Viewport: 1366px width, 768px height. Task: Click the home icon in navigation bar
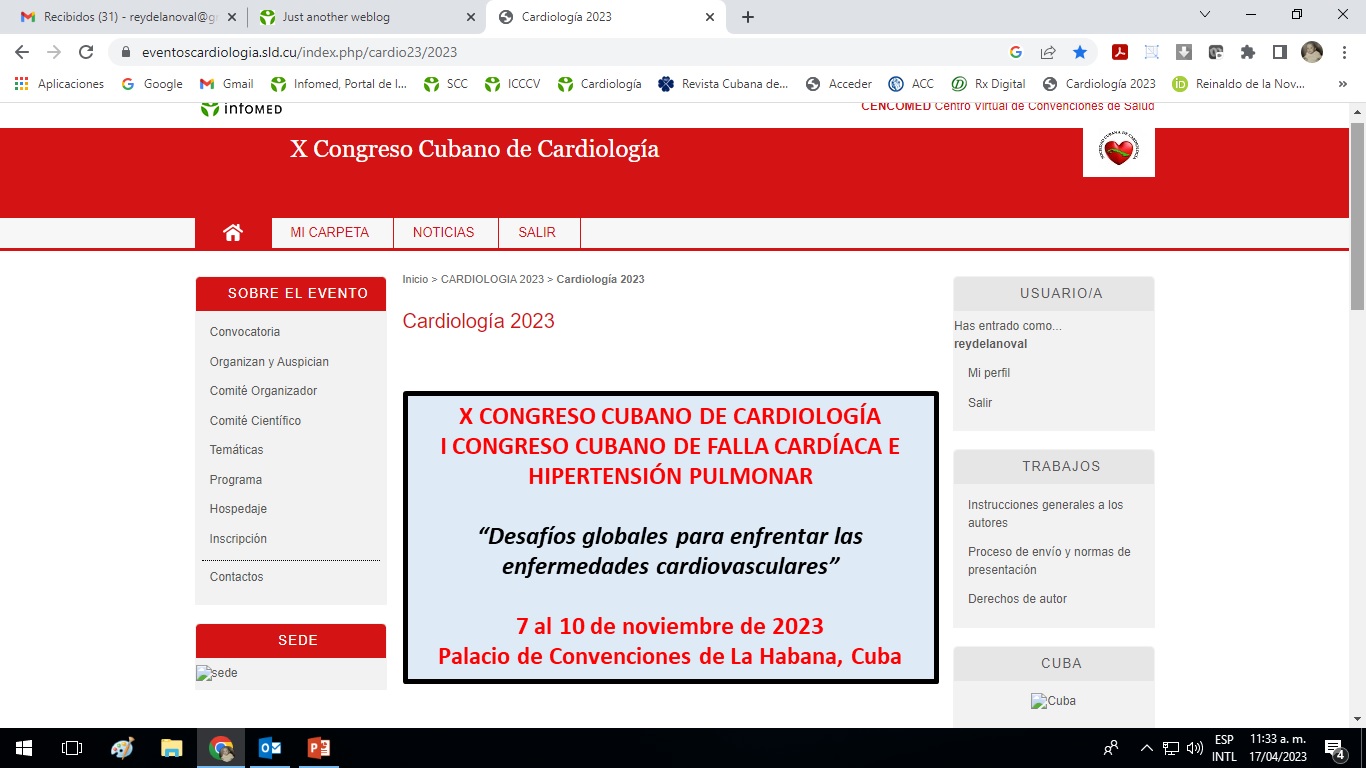233,233
